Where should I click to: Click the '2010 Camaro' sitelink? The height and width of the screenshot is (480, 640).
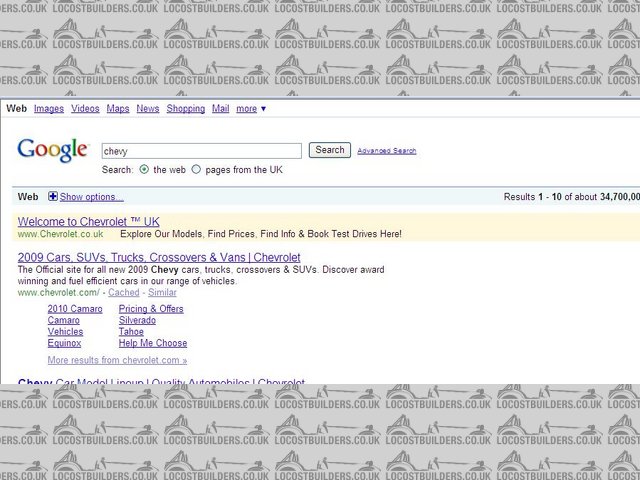click(75, 309)
